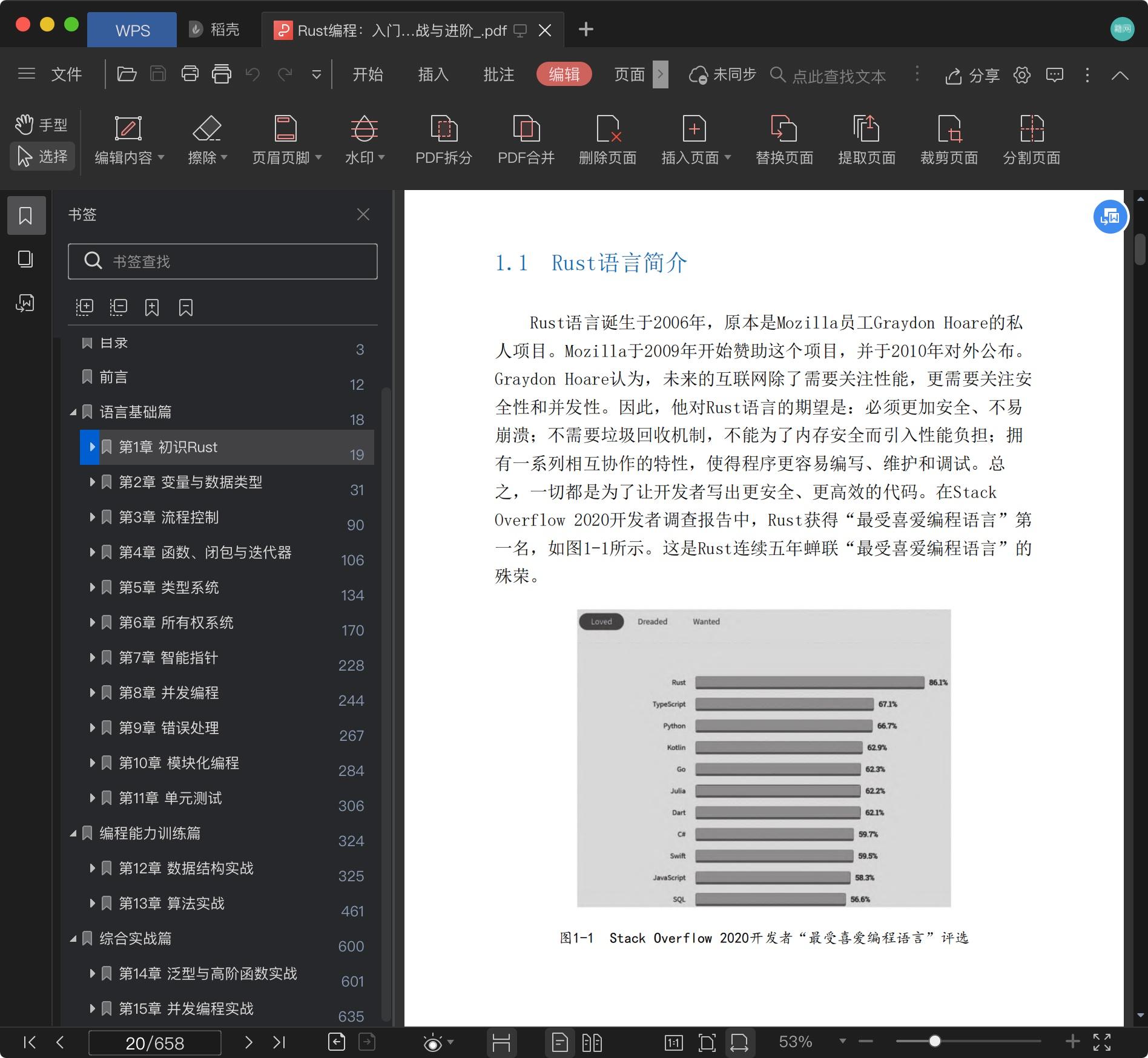Image resolution: width=1148 pixels, height=1058 pixels.
Task: Switch to the WPS home tab
Action: tap(132, 30)
